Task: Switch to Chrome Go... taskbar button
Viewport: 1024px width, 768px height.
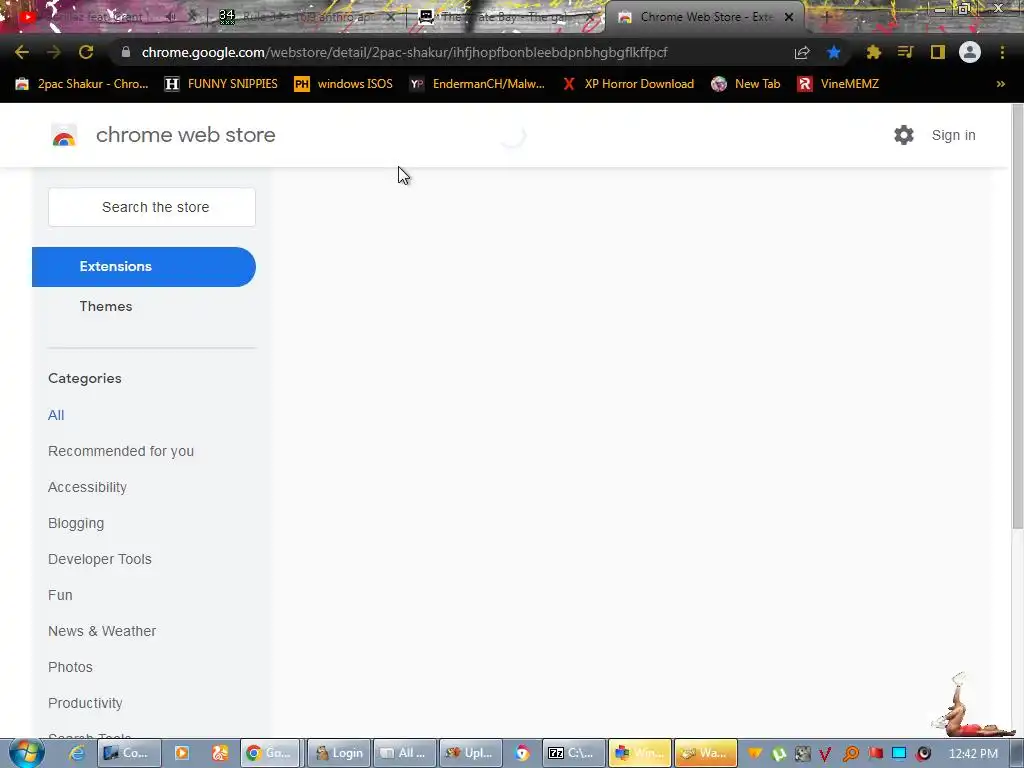Action: tap(270, 753)
